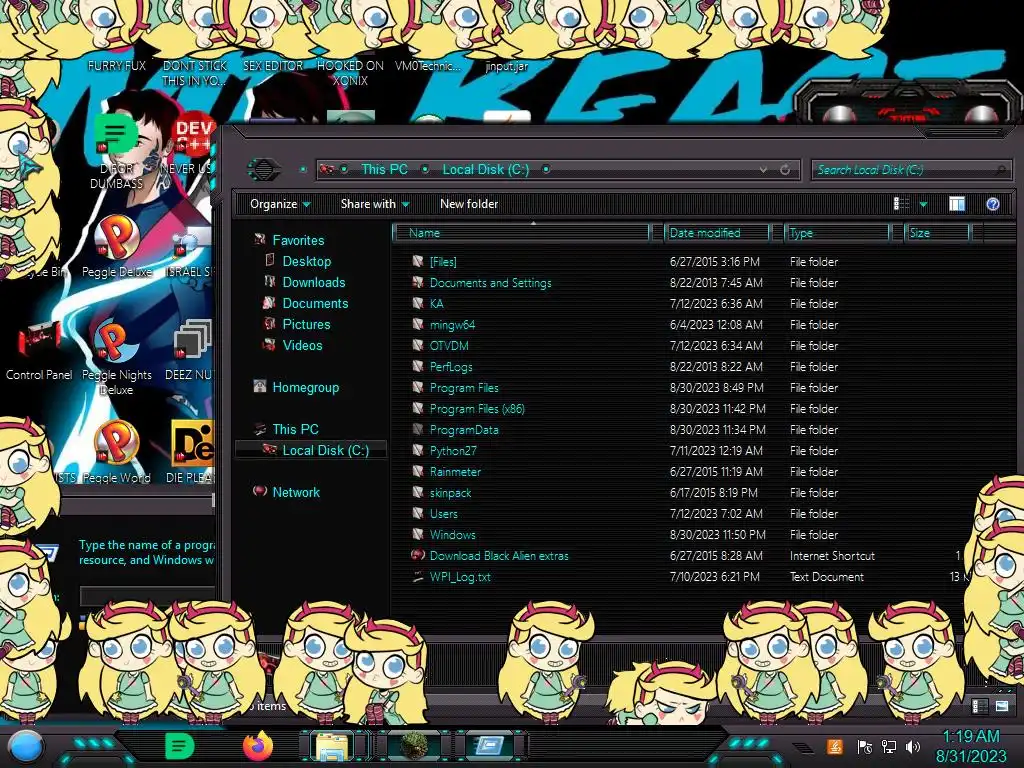Select This PC in navigation pane

pos(295,429)
